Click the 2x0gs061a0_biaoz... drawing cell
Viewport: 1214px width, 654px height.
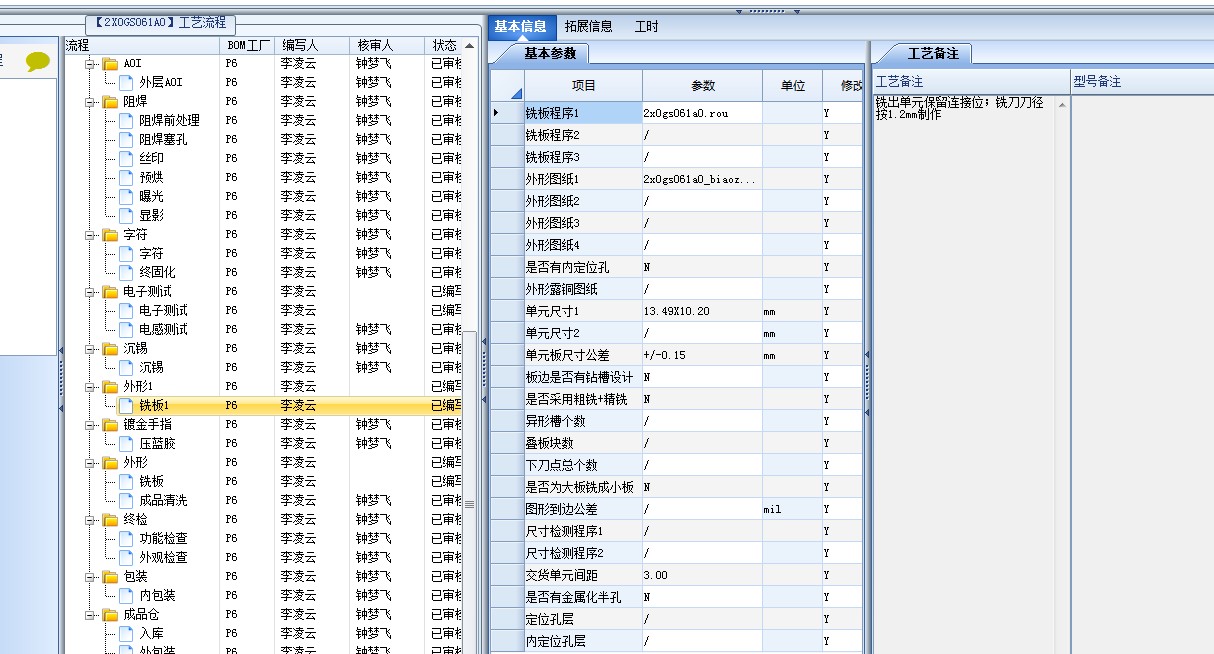pyautogui.click(x=702, y=179)
